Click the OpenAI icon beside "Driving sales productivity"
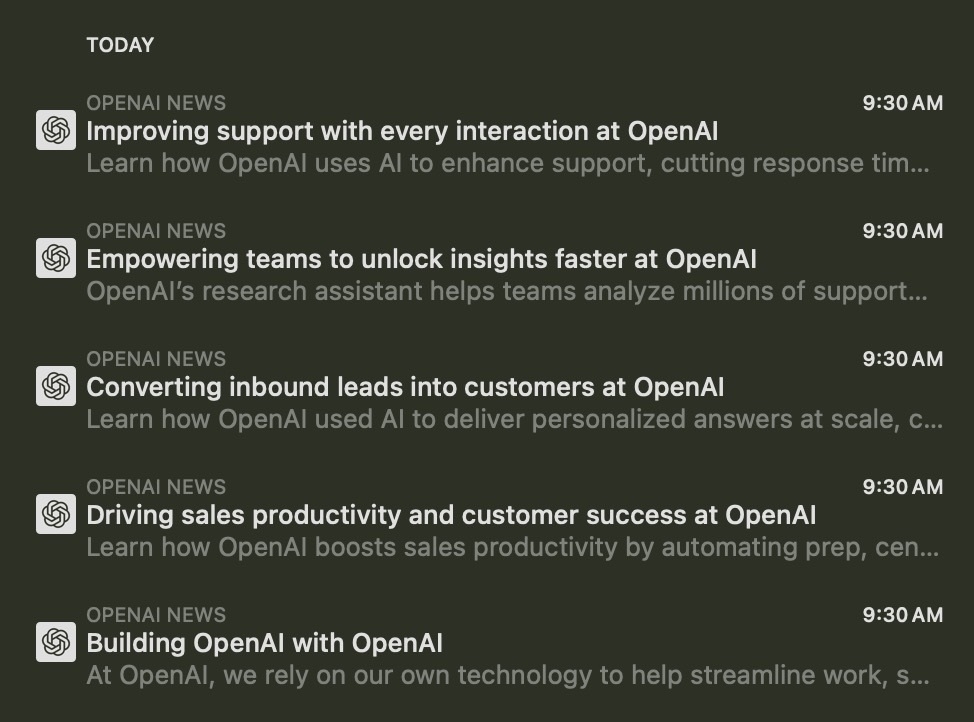Viewport: 974px width, 722px height. tap(56, 515)
